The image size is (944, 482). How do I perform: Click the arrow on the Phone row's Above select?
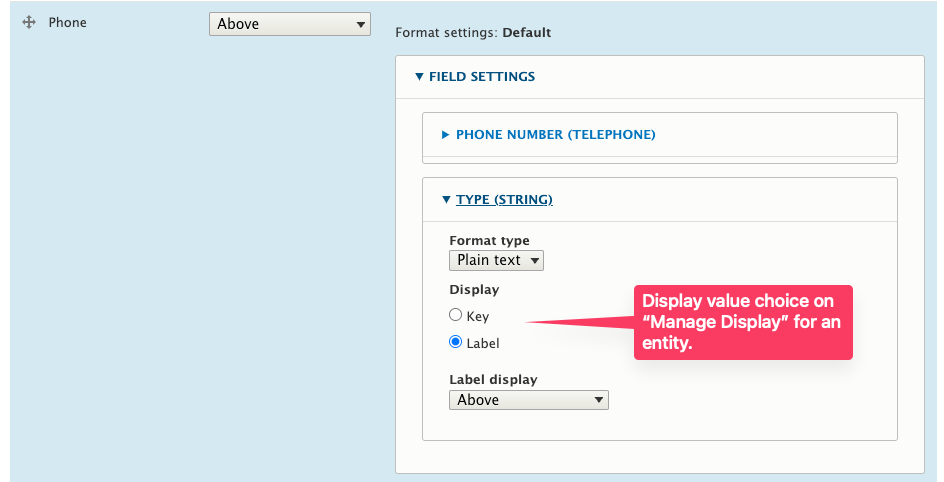[360, 25]
